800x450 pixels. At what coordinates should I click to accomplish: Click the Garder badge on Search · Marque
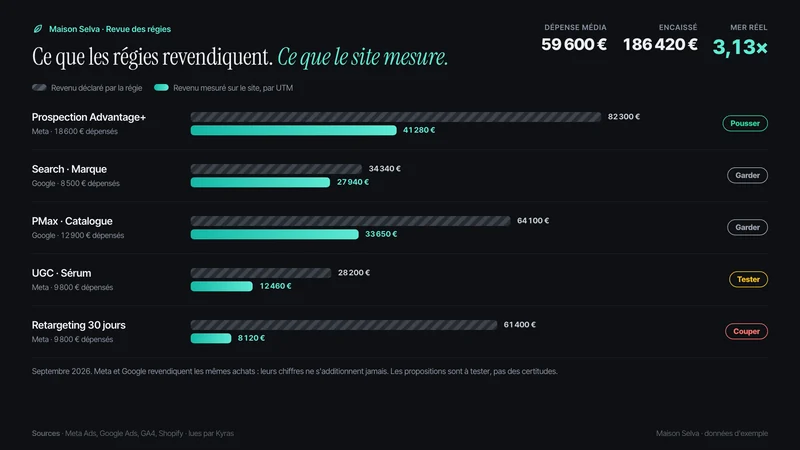[x=747, y=176]
